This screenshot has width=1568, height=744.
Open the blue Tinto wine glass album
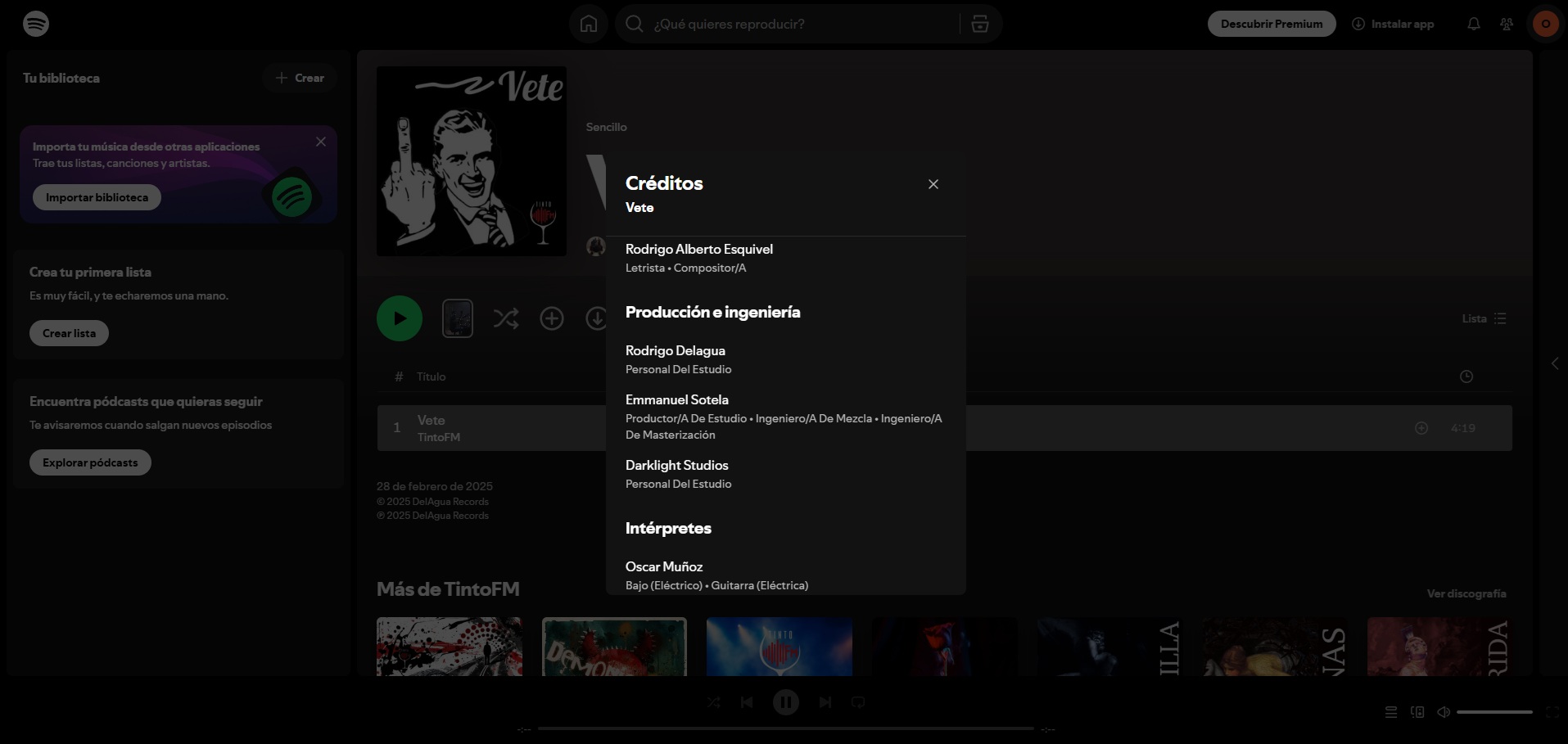click(779, 647)
